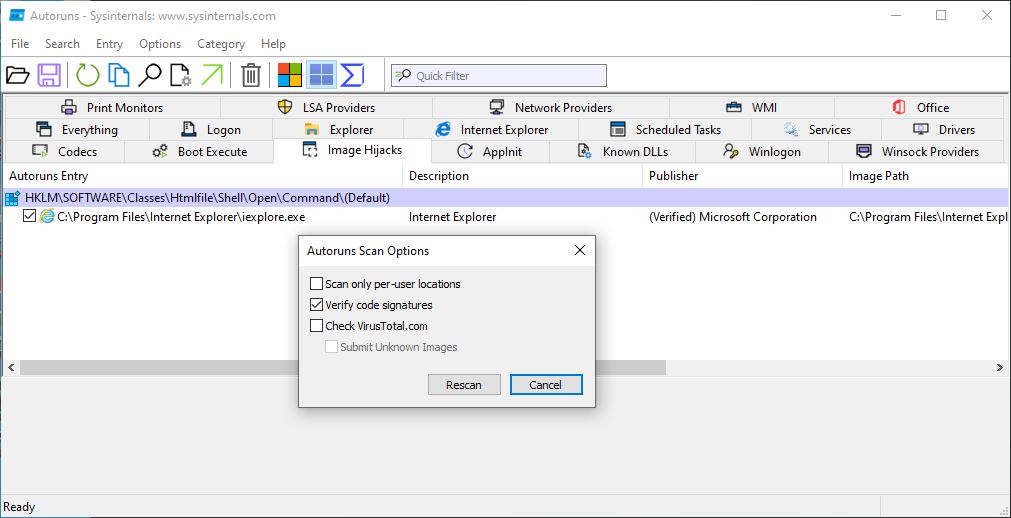Click the Rescan button
This screenshot has height=518, width=1011.
click(464, 385)
